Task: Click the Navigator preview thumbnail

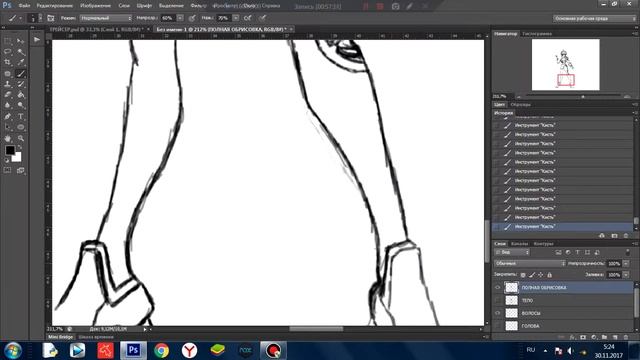Action: (566, 64)
